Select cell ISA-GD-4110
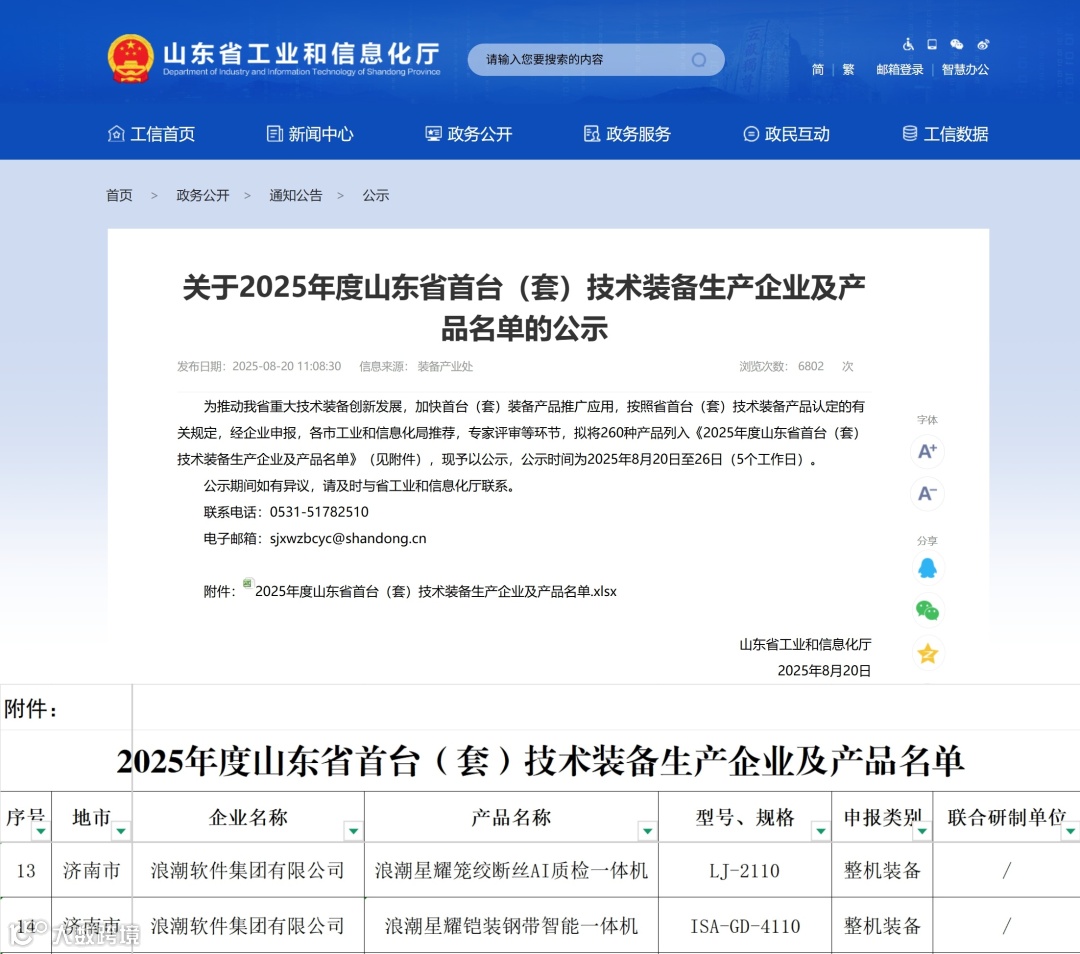Screen dimensions: 1080x954 click(x=745, y=926)
